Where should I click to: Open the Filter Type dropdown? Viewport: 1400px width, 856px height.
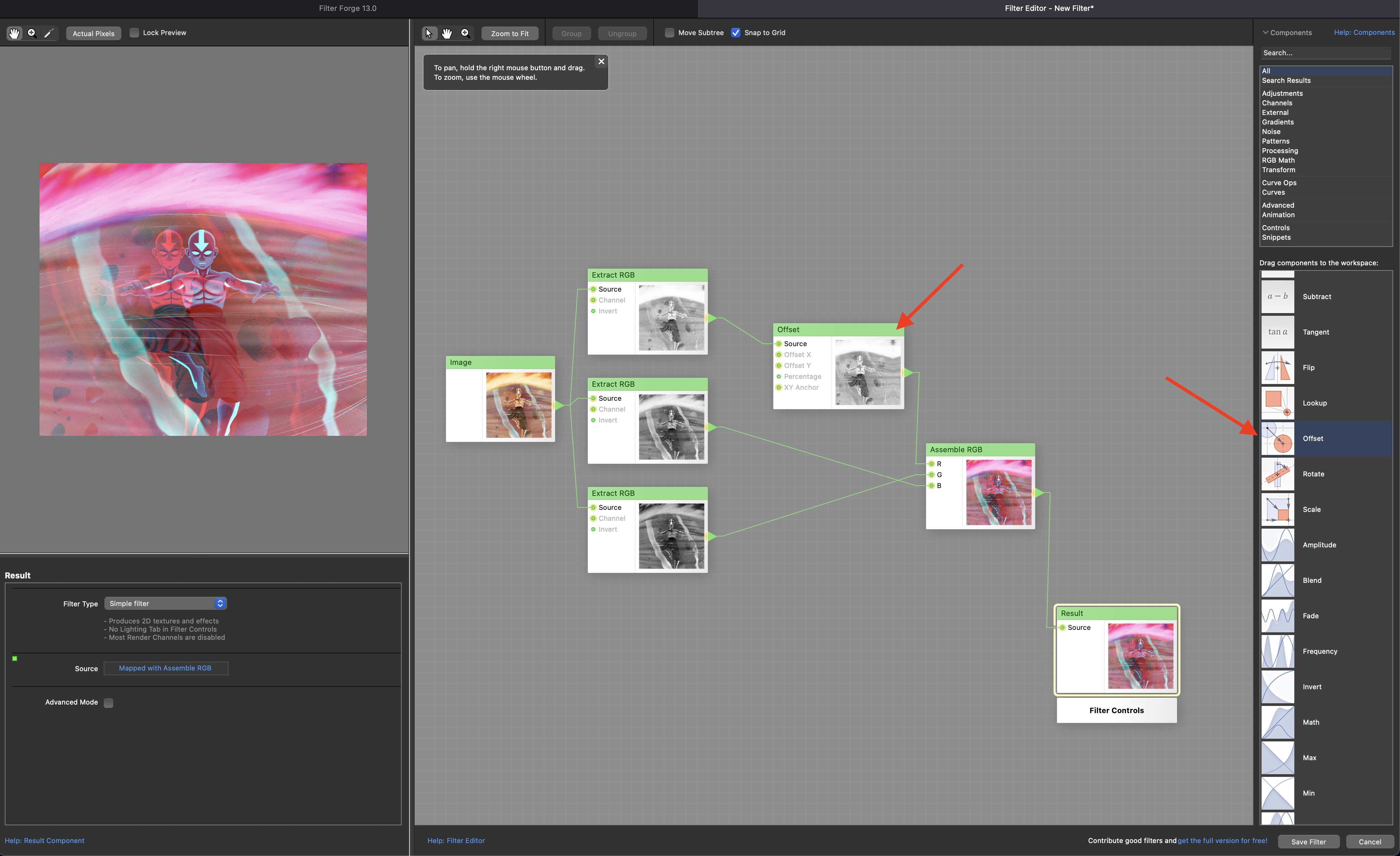[x=165, y=603]
